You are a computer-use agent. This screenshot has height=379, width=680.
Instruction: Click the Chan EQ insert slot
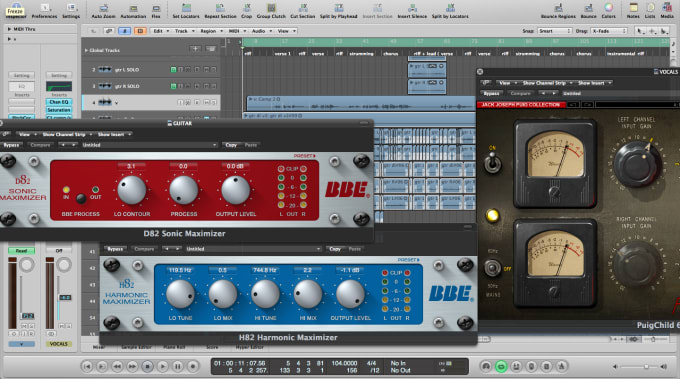59,102
